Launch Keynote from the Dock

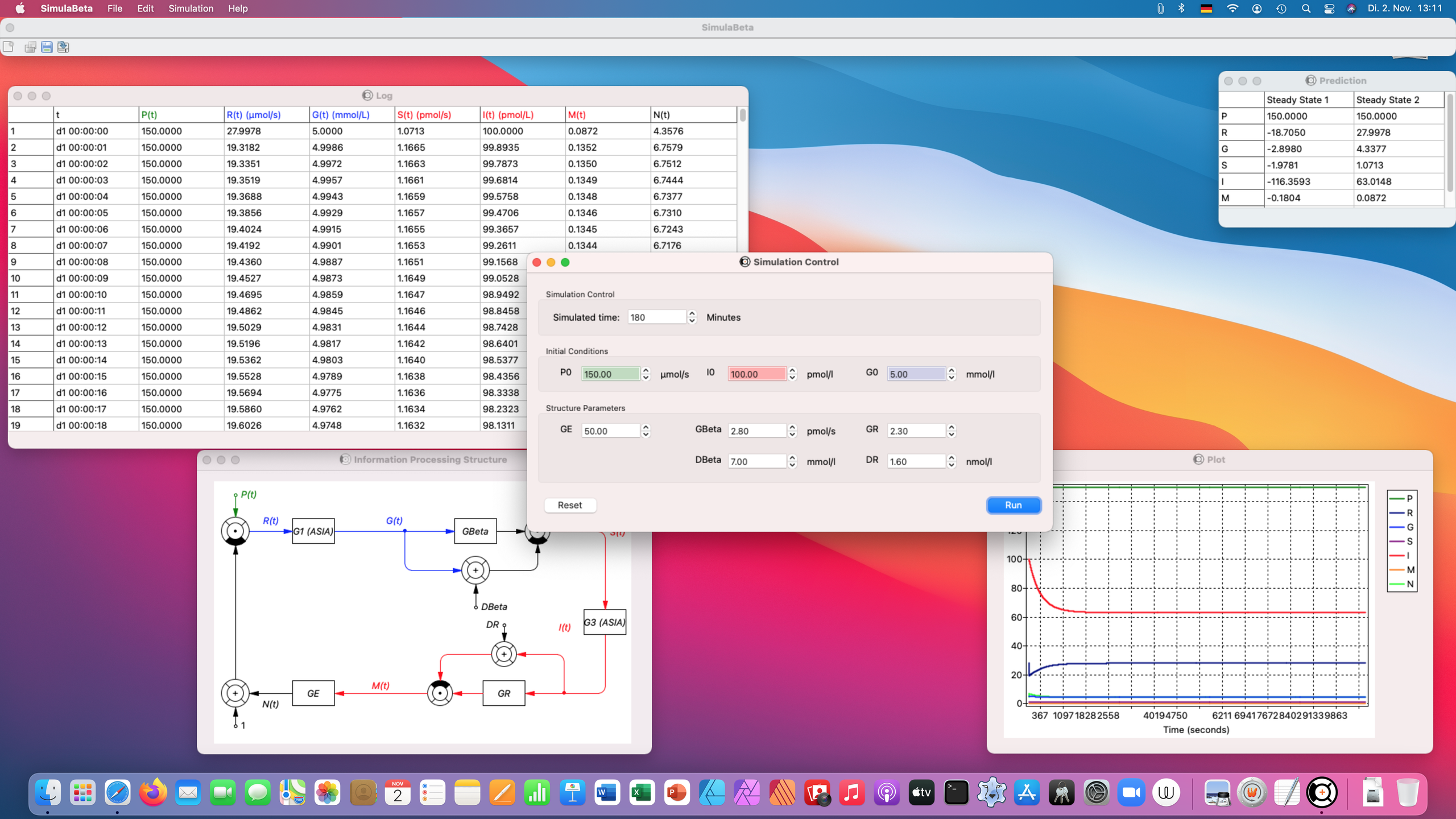(572, 792)
